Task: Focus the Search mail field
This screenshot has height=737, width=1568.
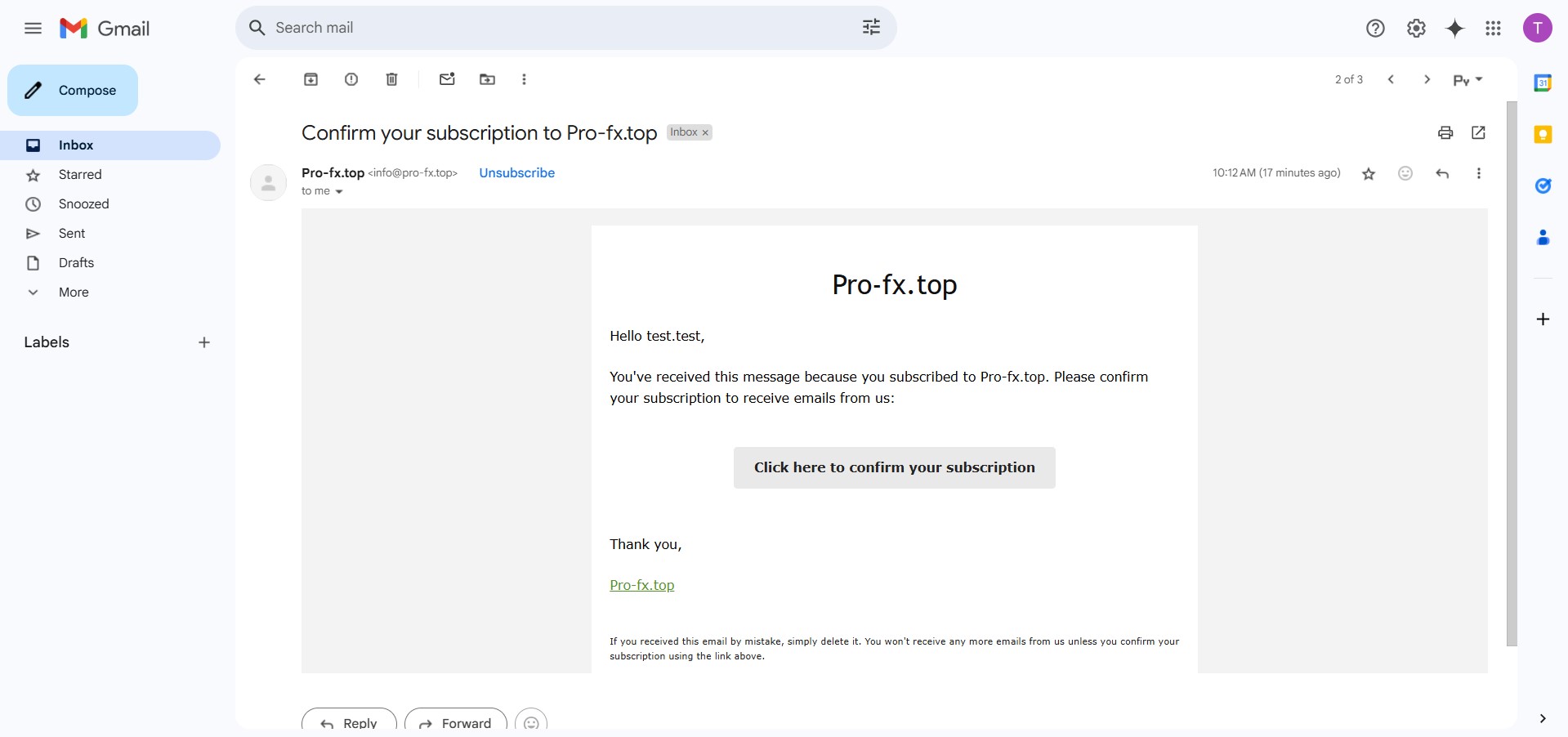Action: [564, 28]
